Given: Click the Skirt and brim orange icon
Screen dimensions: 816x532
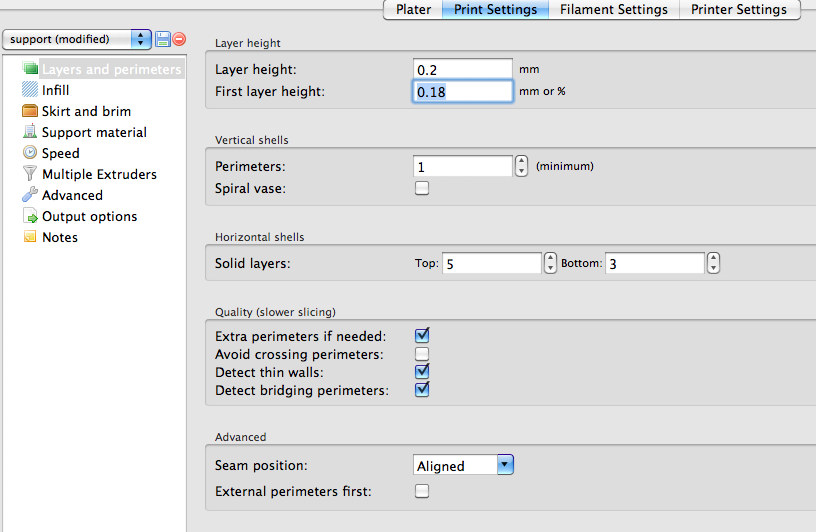Looking at the screenshot, I should 30,110.
